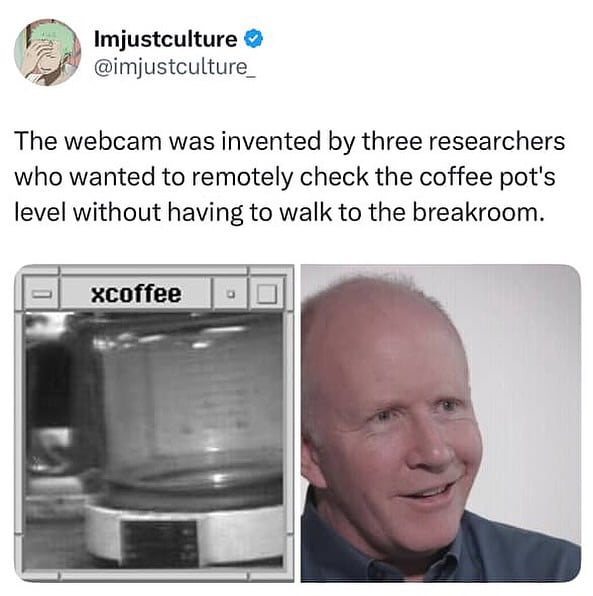Open the photo of the smiling man
This screenshot has width=593, height=596.
pos(441,423)
